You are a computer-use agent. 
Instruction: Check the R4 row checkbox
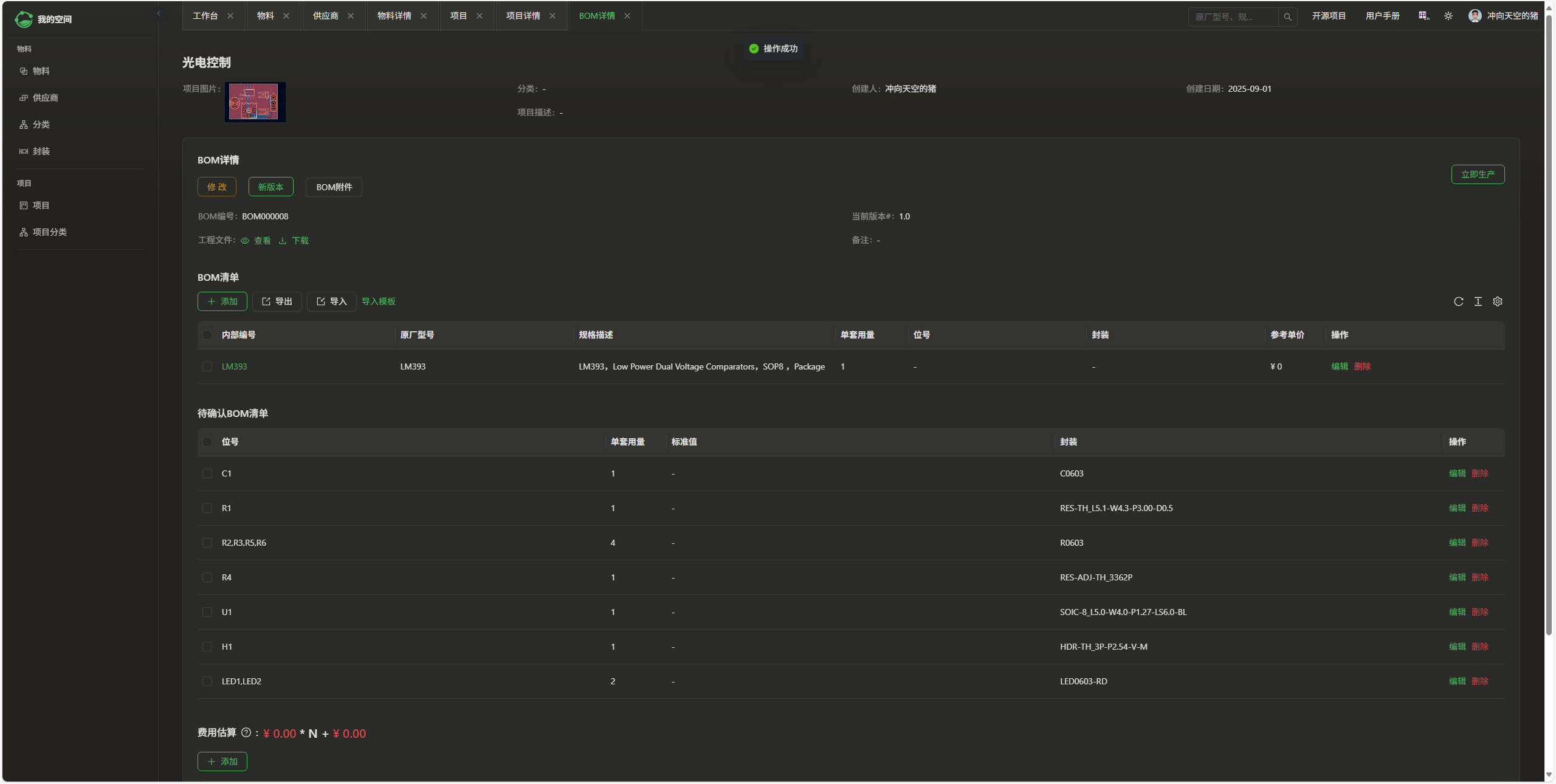point(207,577)
